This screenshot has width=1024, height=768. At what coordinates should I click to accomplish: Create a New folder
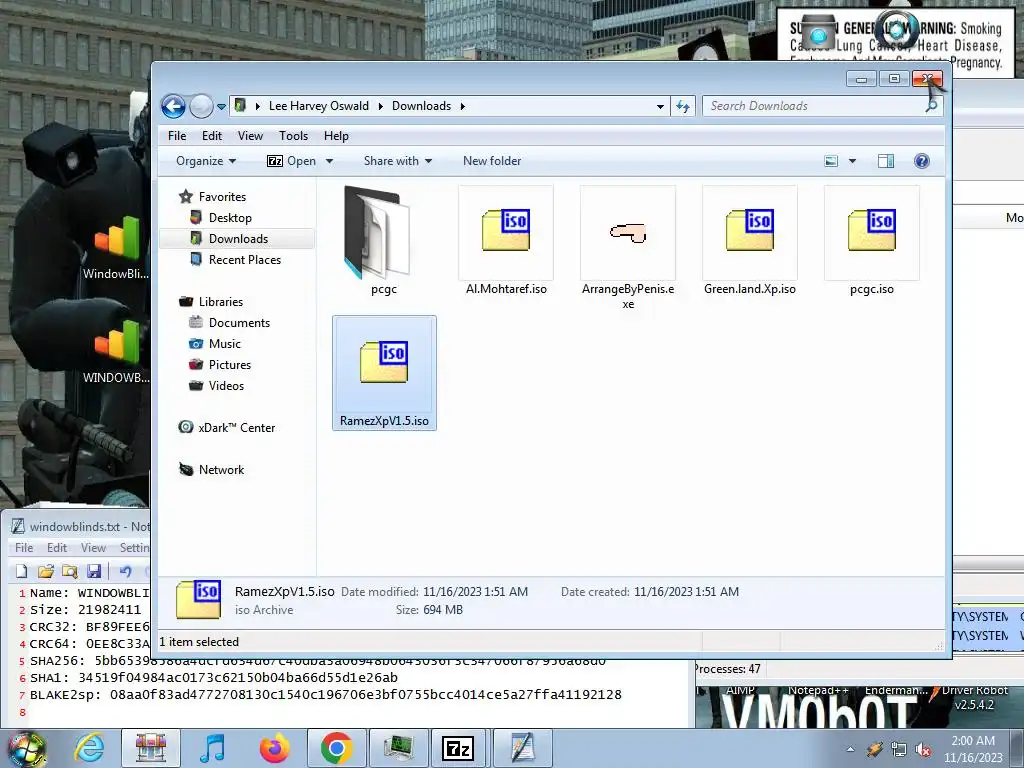(x=492, y=161)
